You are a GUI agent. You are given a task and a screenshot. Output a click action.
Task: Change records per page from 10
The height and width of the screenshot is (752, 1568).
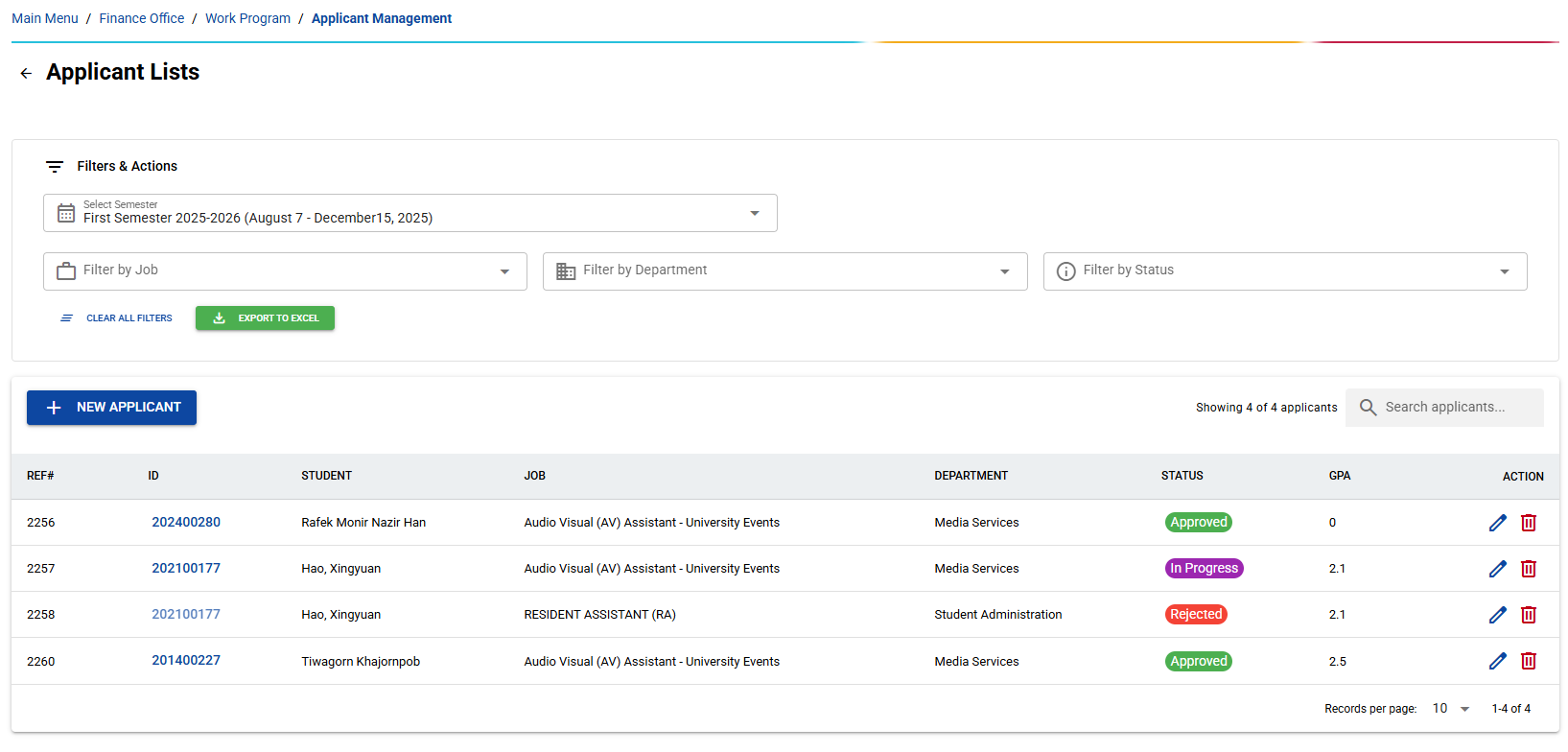tap(1451, 709)
